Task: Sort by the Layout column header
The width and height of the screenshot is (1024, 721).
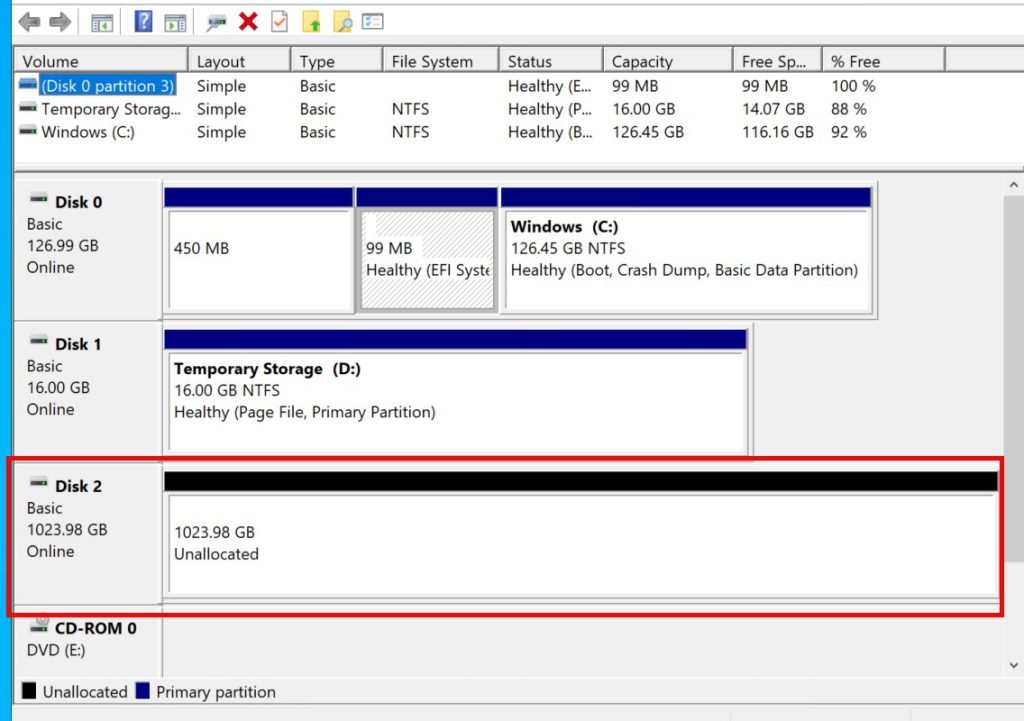Action: pos(240,61)
